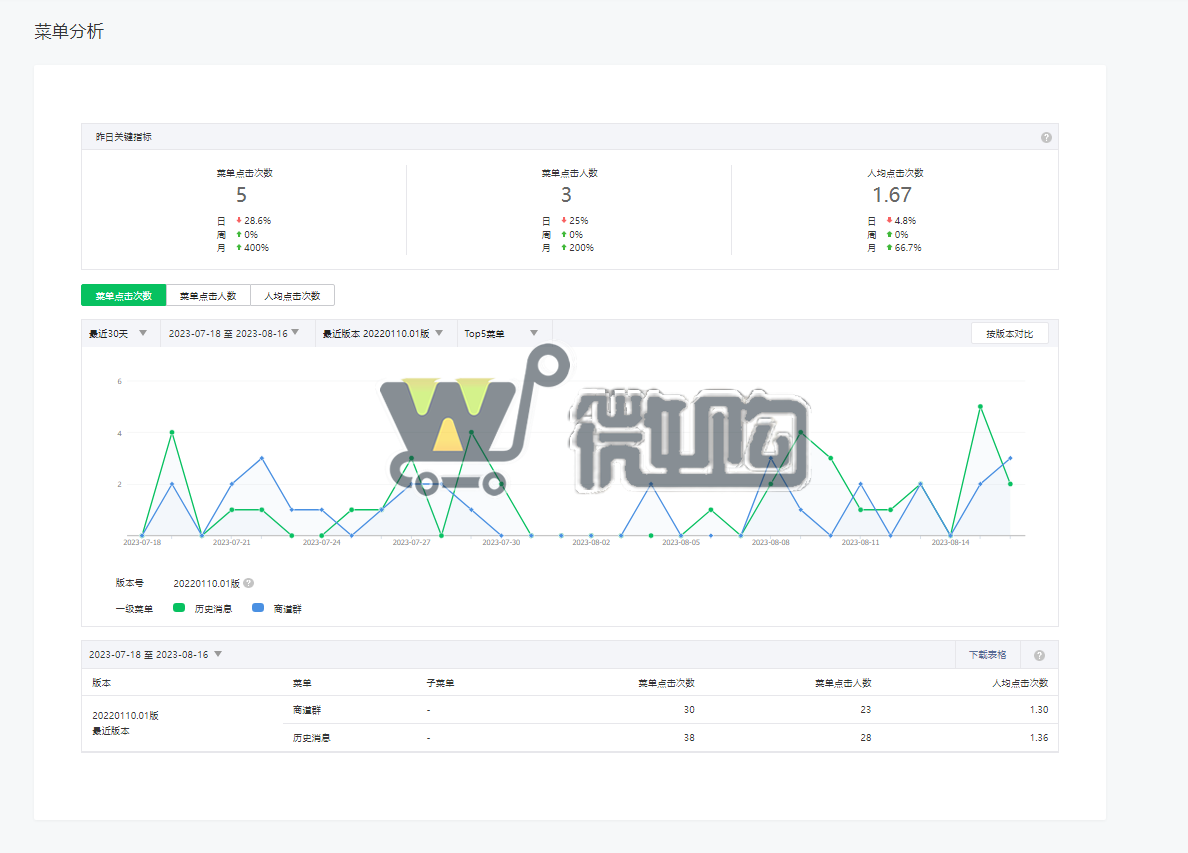Click the 历史消息 row in table
Screen dimensions: 1188x853
coord(311,738)
